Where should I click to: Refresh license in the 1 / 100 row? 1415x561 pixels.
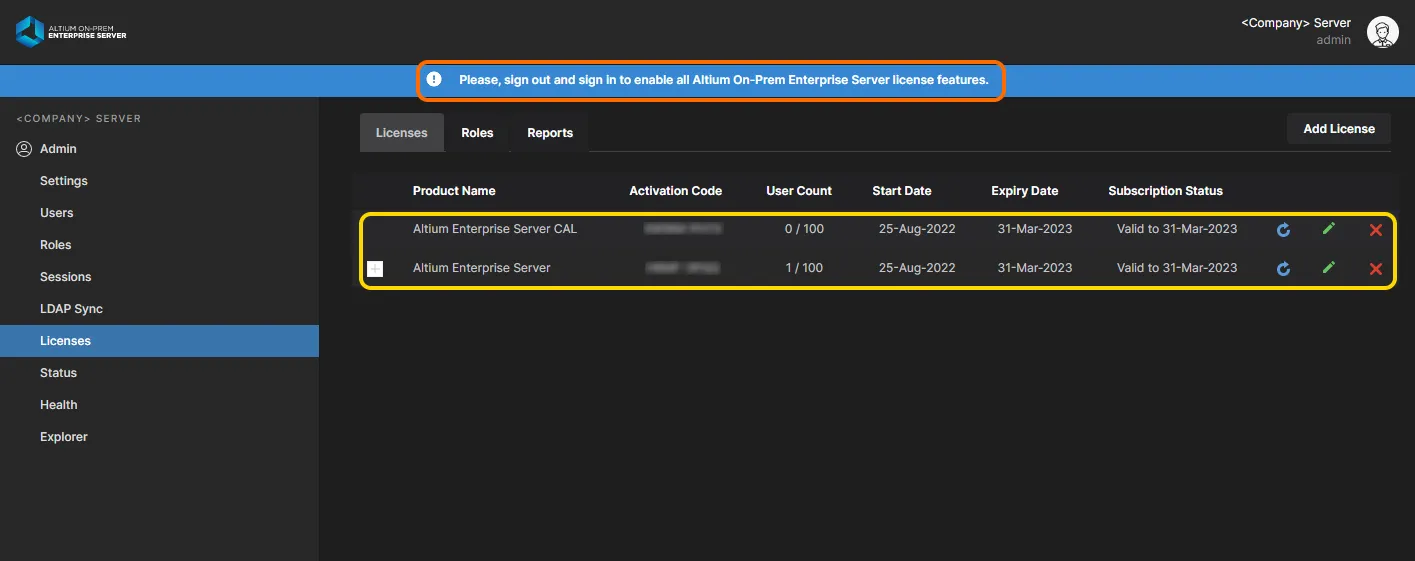tap(1283, 268)
